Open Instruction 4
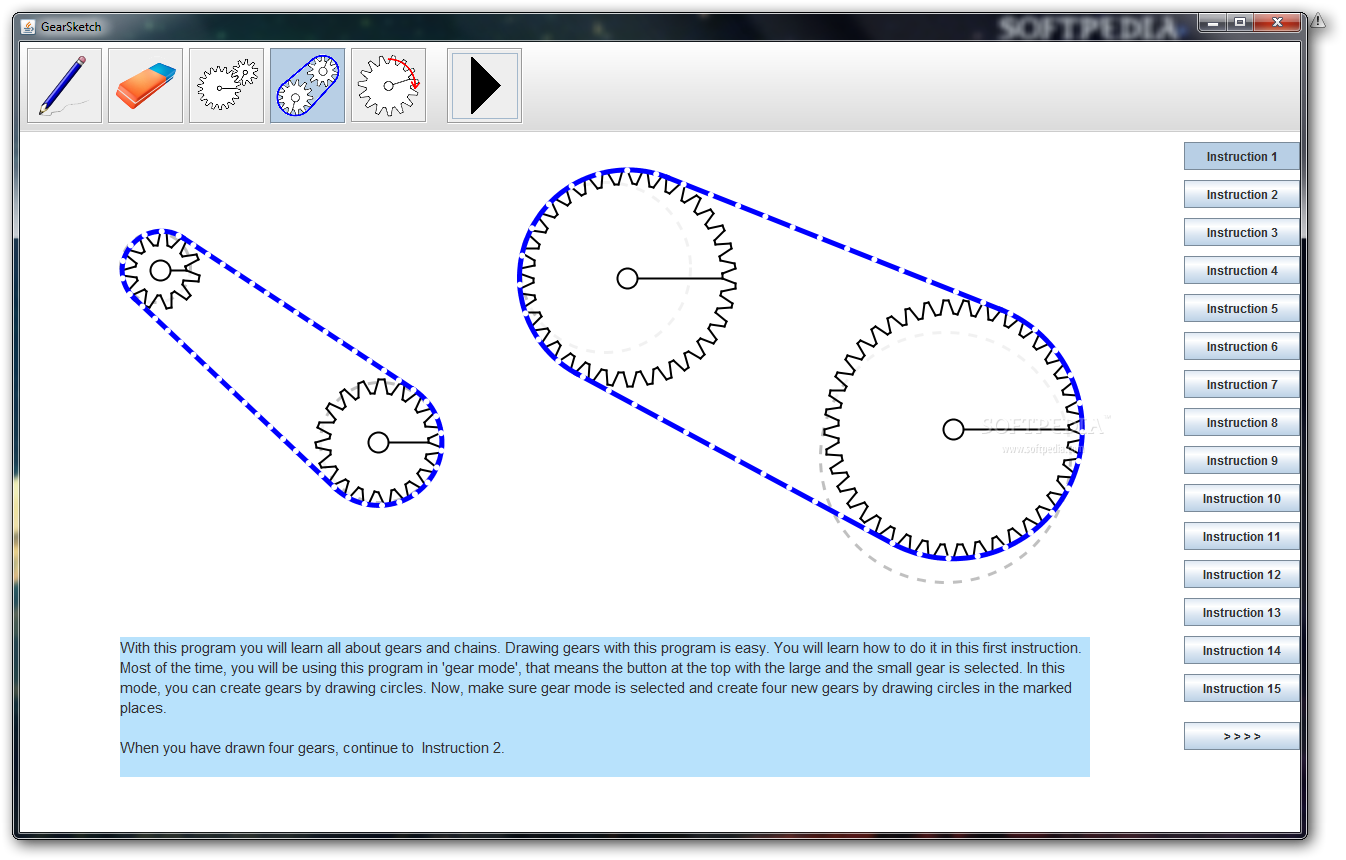 (1241, 271)
